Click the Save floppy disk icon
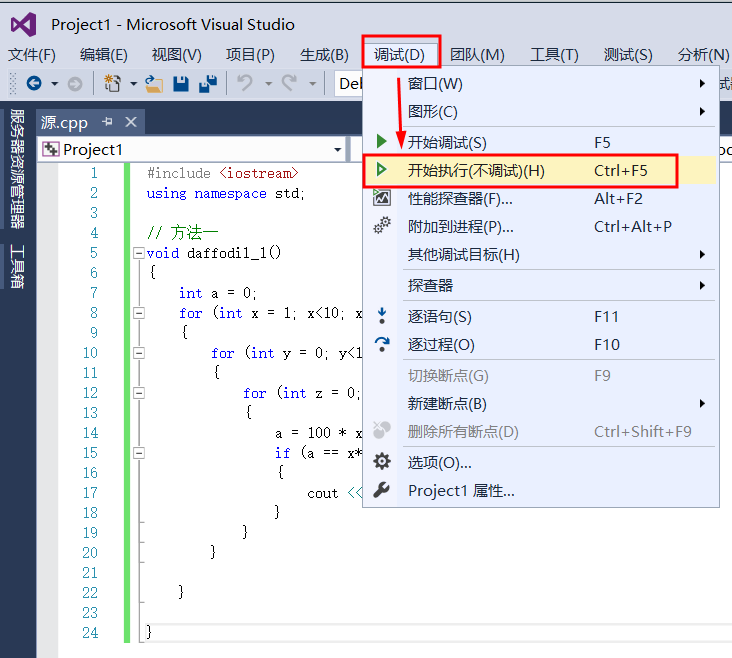 tap(181, 84)
